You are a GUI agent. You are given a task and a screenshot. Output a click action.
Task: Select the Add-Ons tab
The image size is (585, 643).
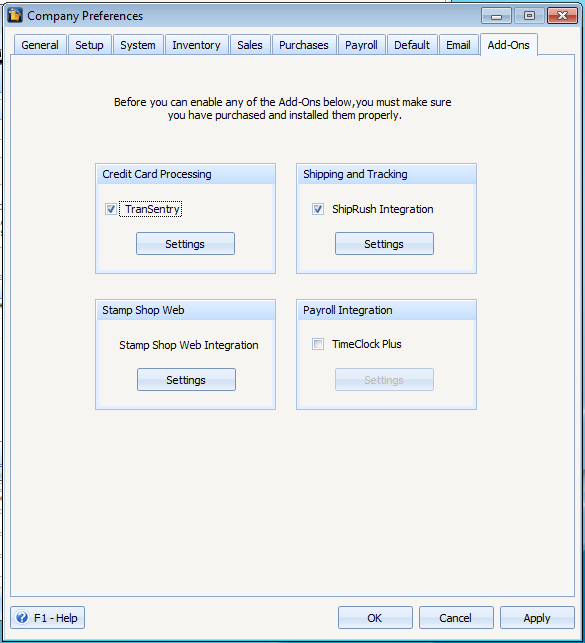click(x=509, y=45)
